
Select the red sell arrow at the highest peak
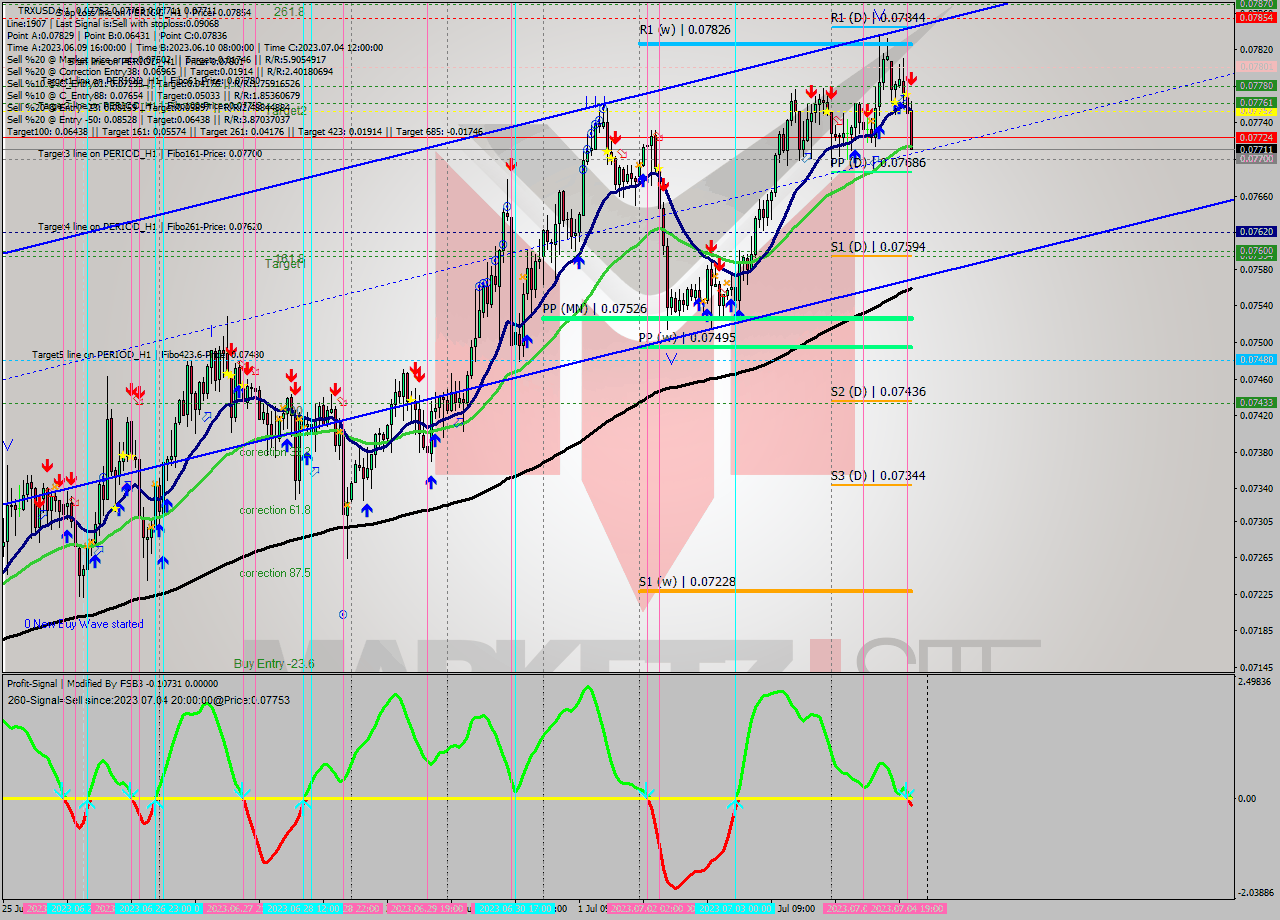911,78
